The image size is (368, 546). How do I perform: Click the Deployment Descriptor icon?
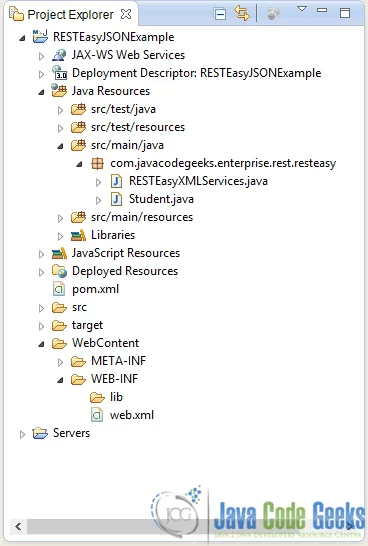point(59,73)
